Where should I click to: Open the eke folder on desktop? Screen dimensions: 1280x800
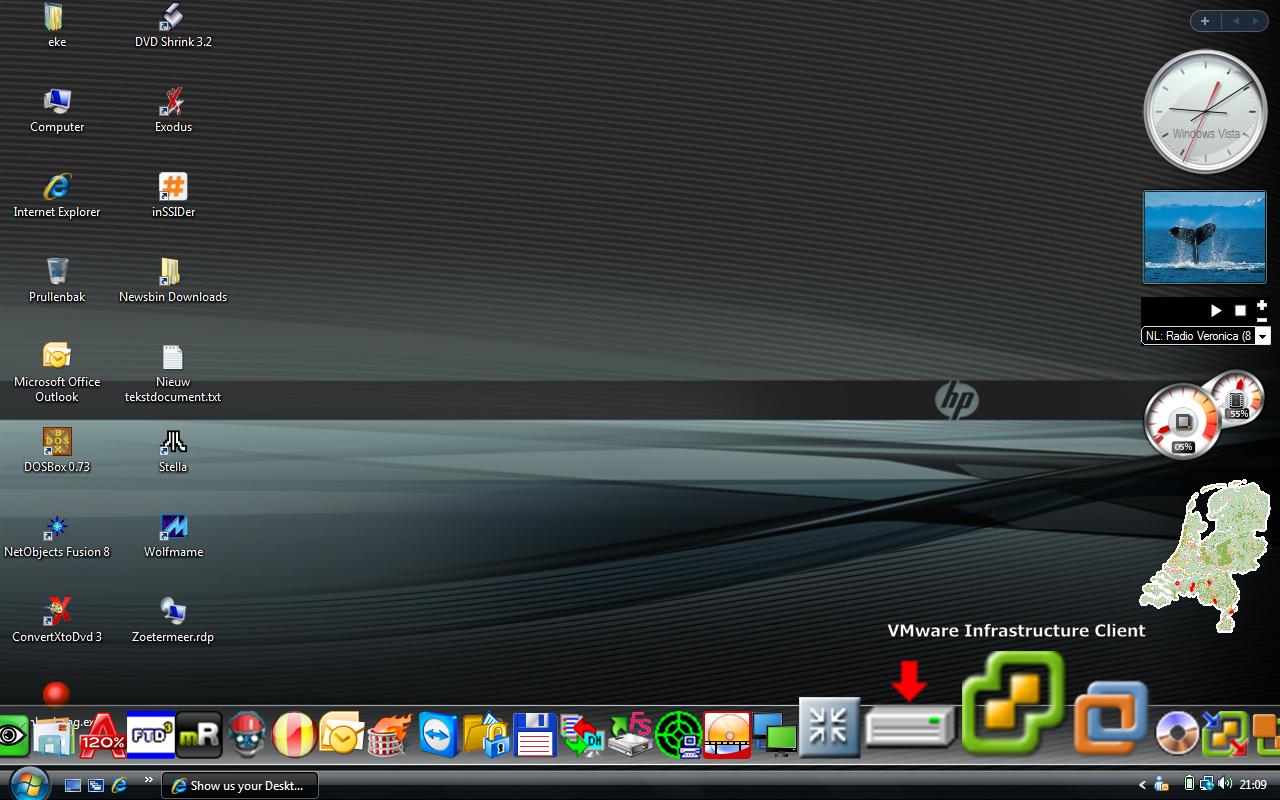click(x=56, y=25)
